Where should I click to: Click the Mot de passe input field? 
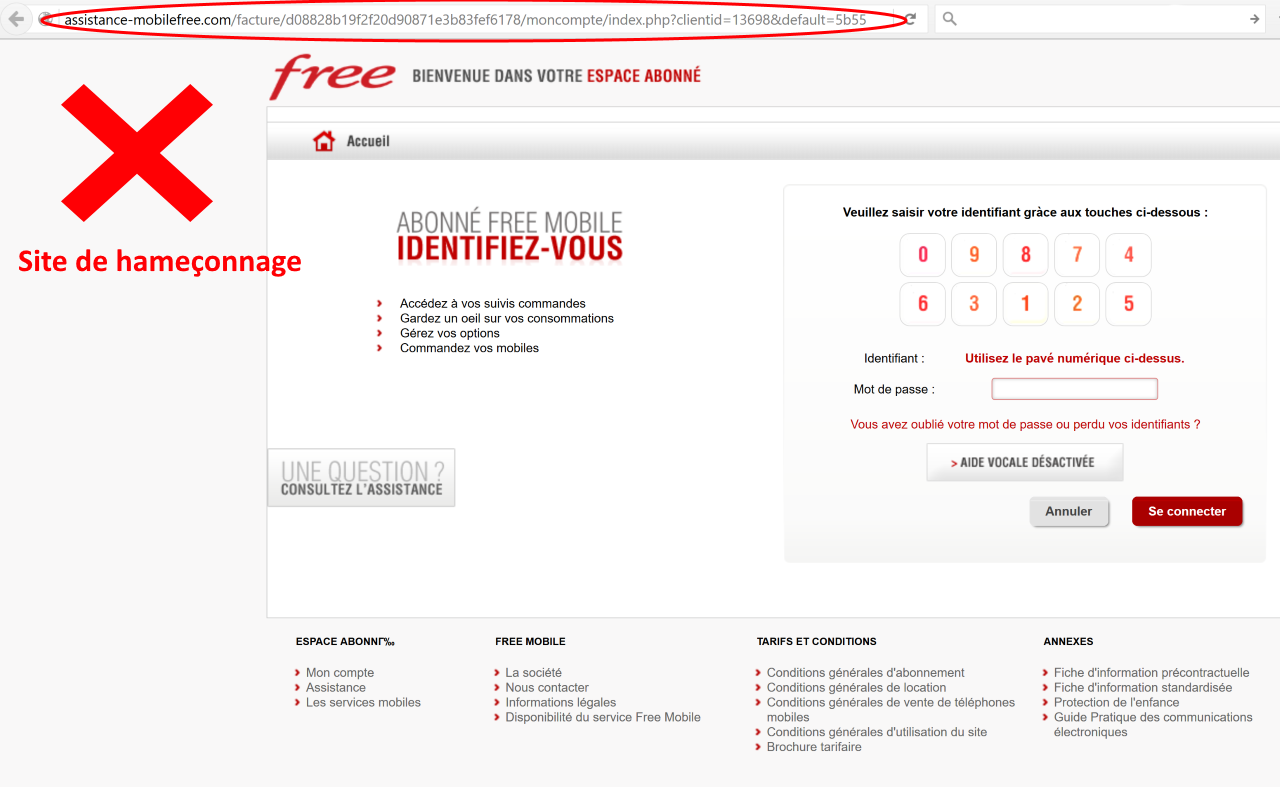[1074, 389]
